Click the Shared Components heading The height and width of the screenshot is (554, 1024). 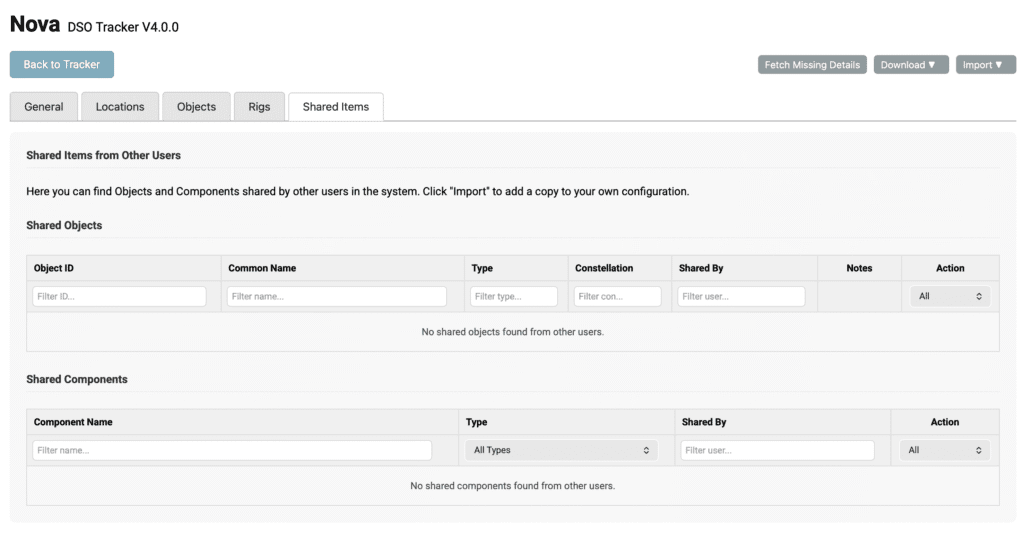(77, 380)
